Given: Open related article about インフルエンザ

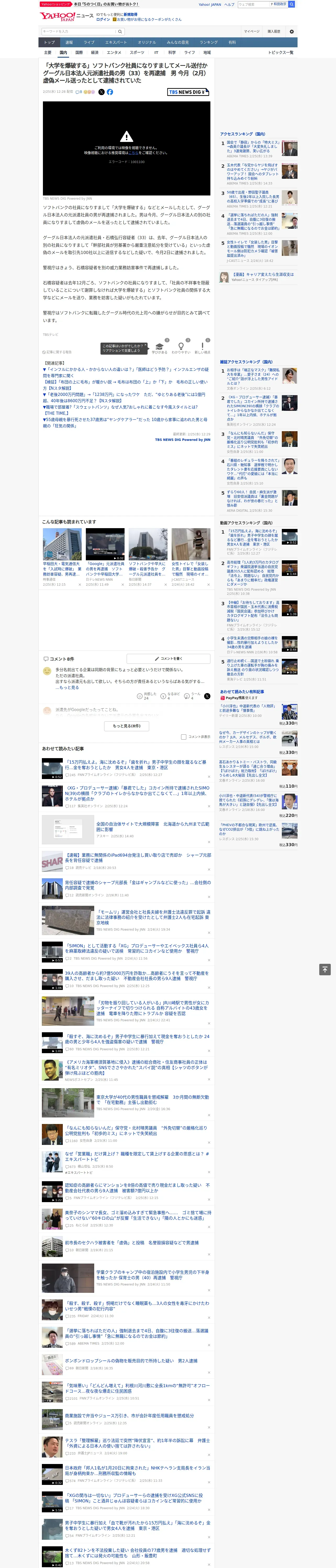Looking at the screenshot, I should point(126,372).
